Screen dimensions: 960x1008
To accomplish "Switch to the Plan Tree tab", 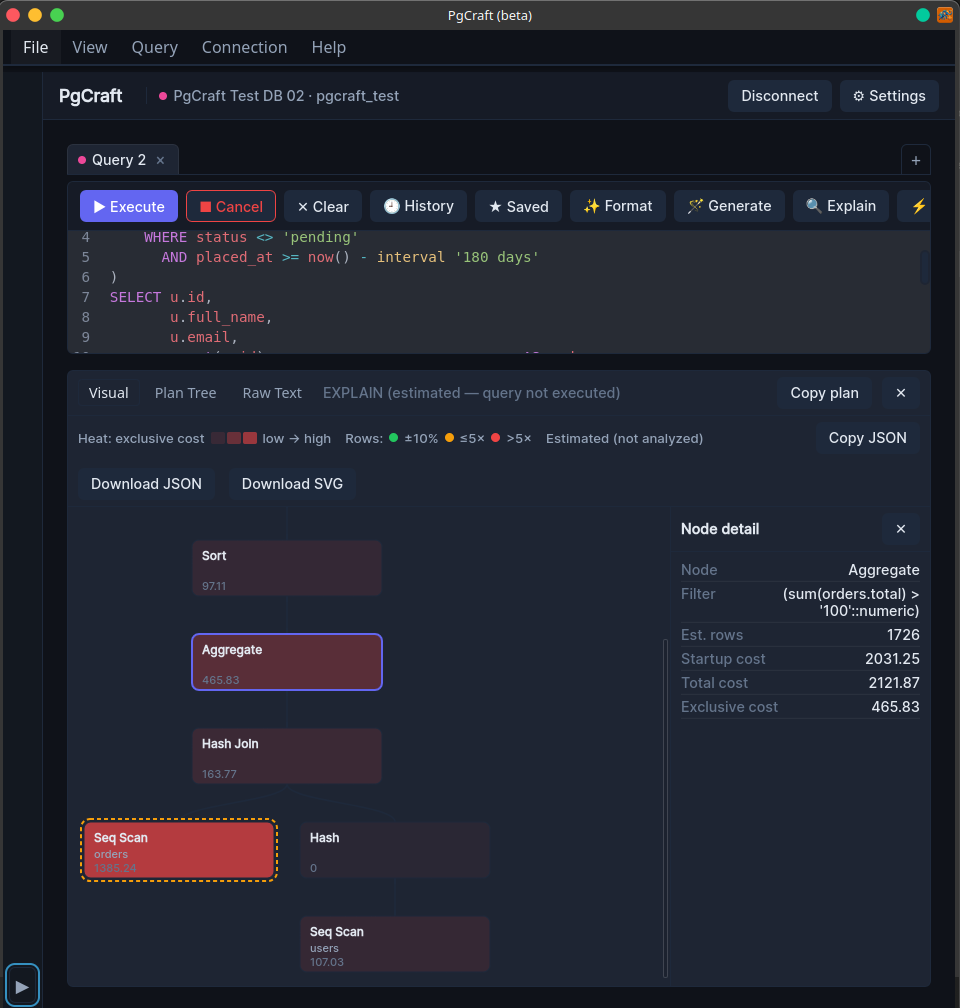I will (185, 393).
